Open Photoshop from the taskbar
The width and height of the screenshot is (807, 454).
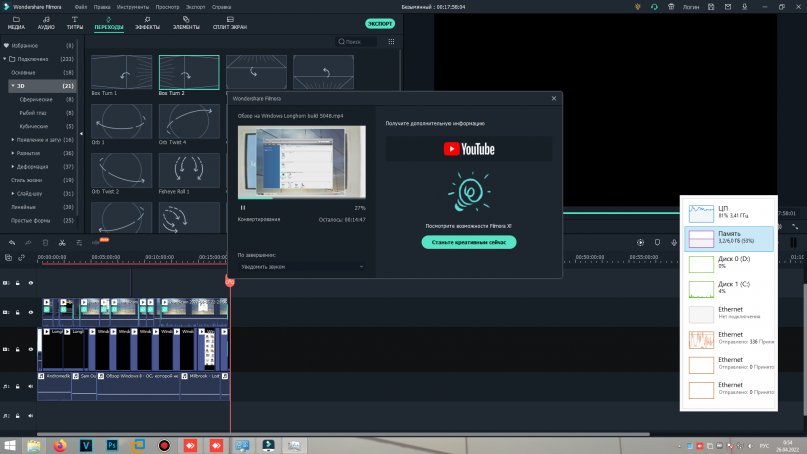point(113,444)
